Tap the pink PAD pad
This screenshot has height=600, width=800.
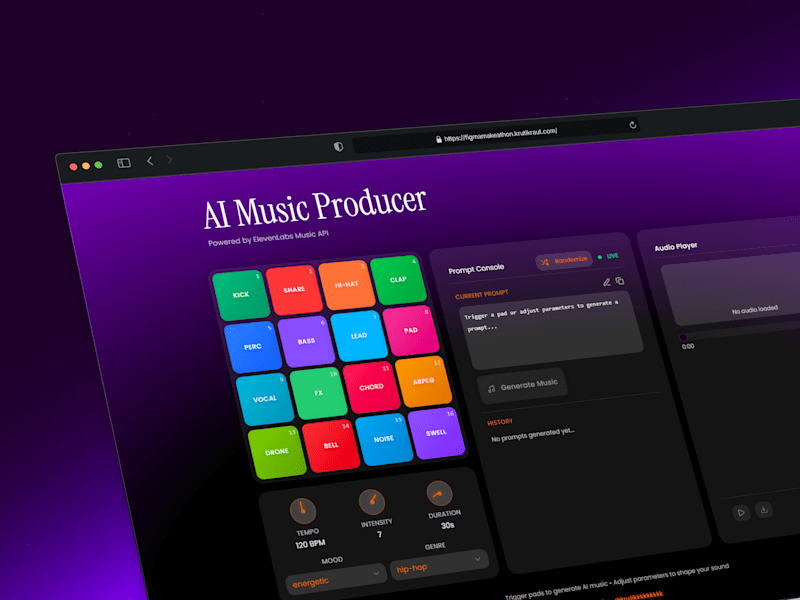tap(411, 330)
